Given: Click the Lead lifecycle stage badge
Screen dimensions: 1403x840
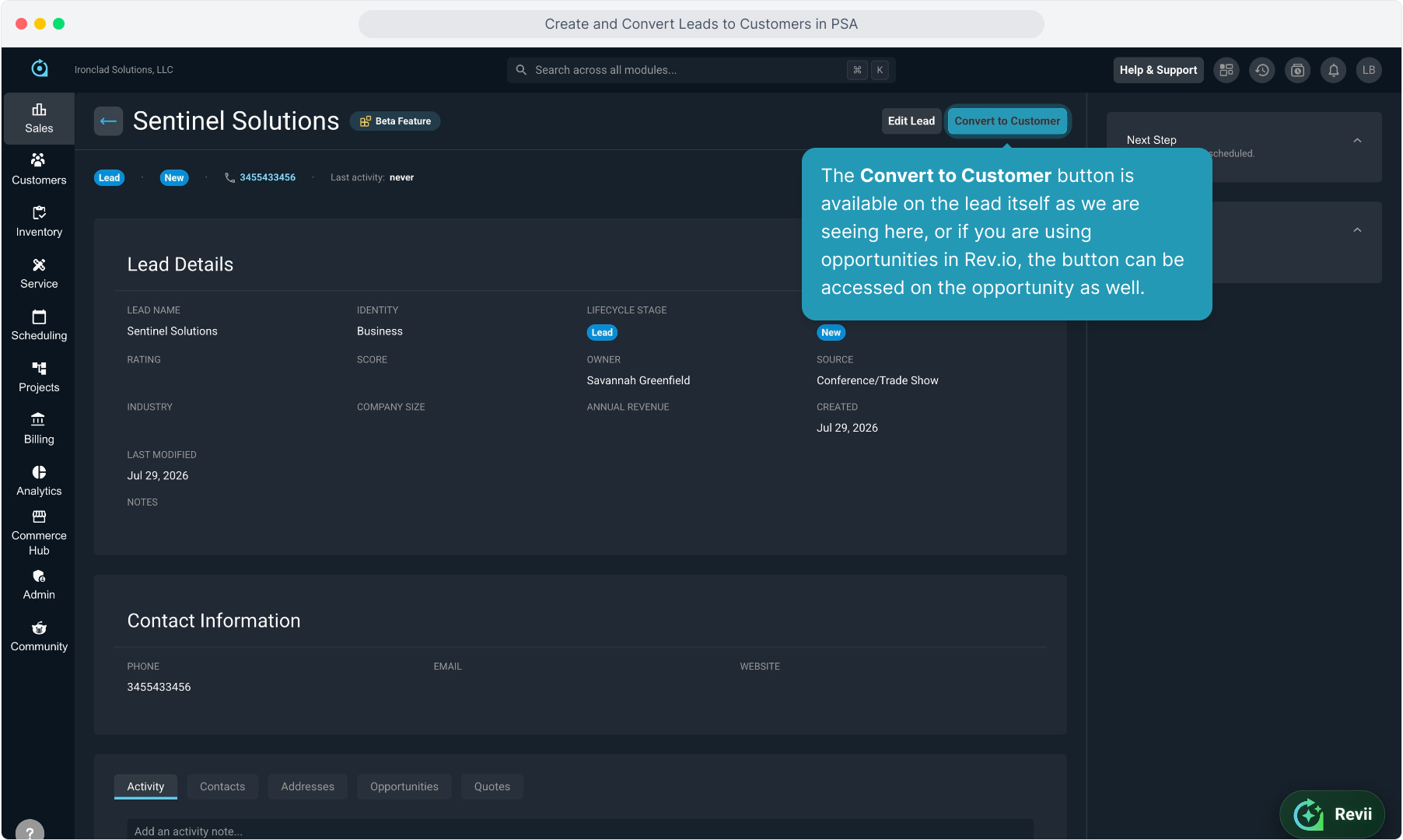Looking at the screenshot, I should [602, 332].
